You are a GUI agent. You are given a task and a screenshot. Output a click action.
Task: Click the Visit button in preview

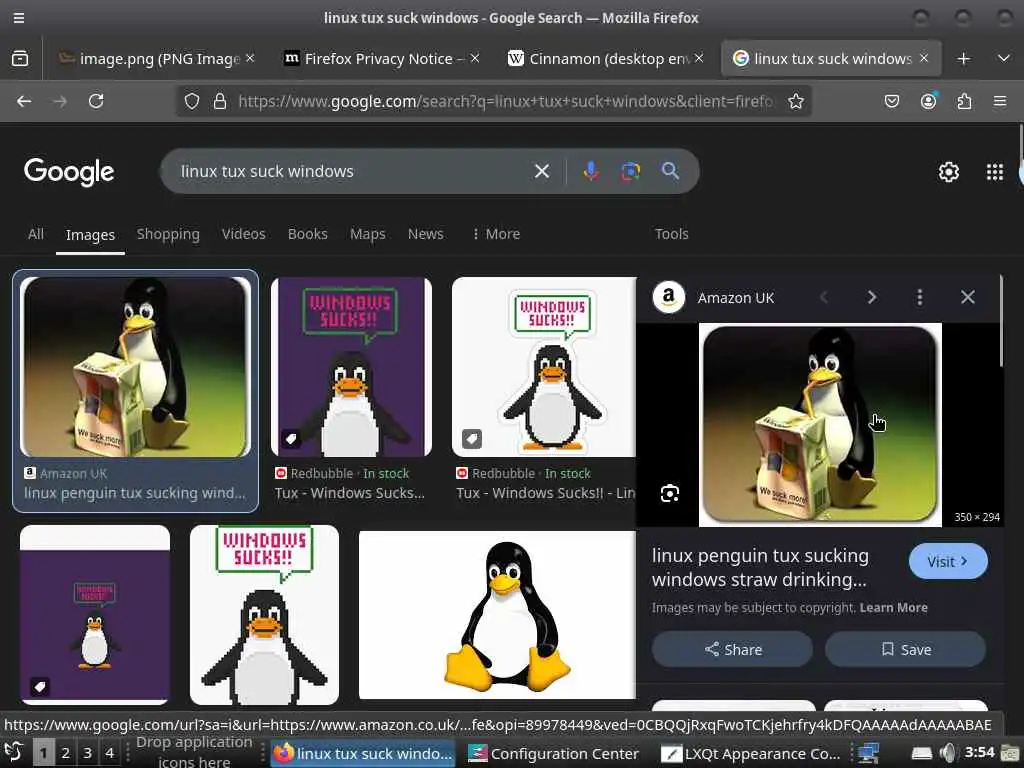(948, 562)
